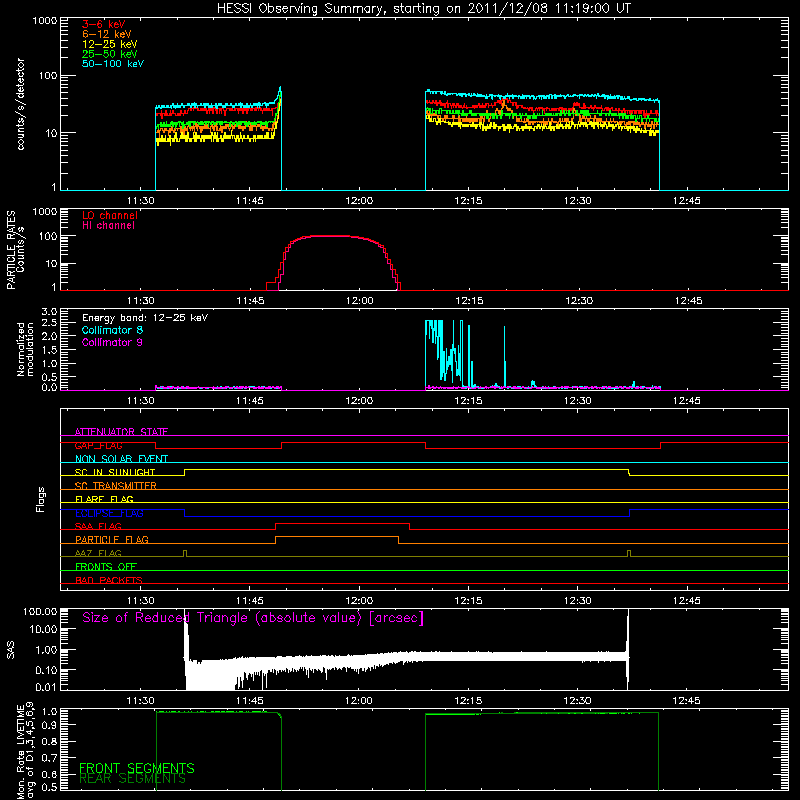
Task: Click the raised PARTICLE_FLAG segment
Action: (337, 537)
